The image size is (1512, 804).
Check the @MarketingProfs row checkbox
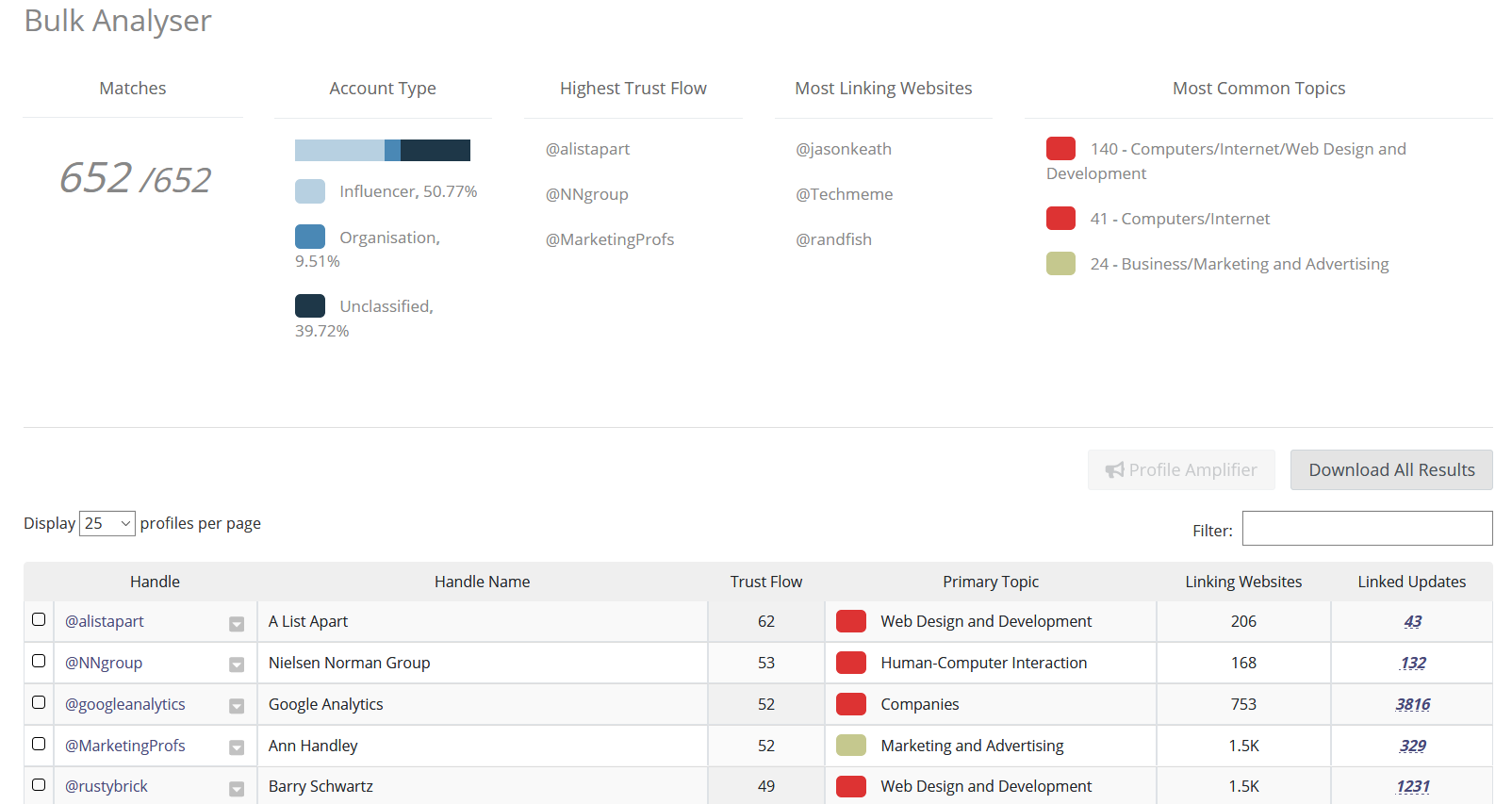39,744
